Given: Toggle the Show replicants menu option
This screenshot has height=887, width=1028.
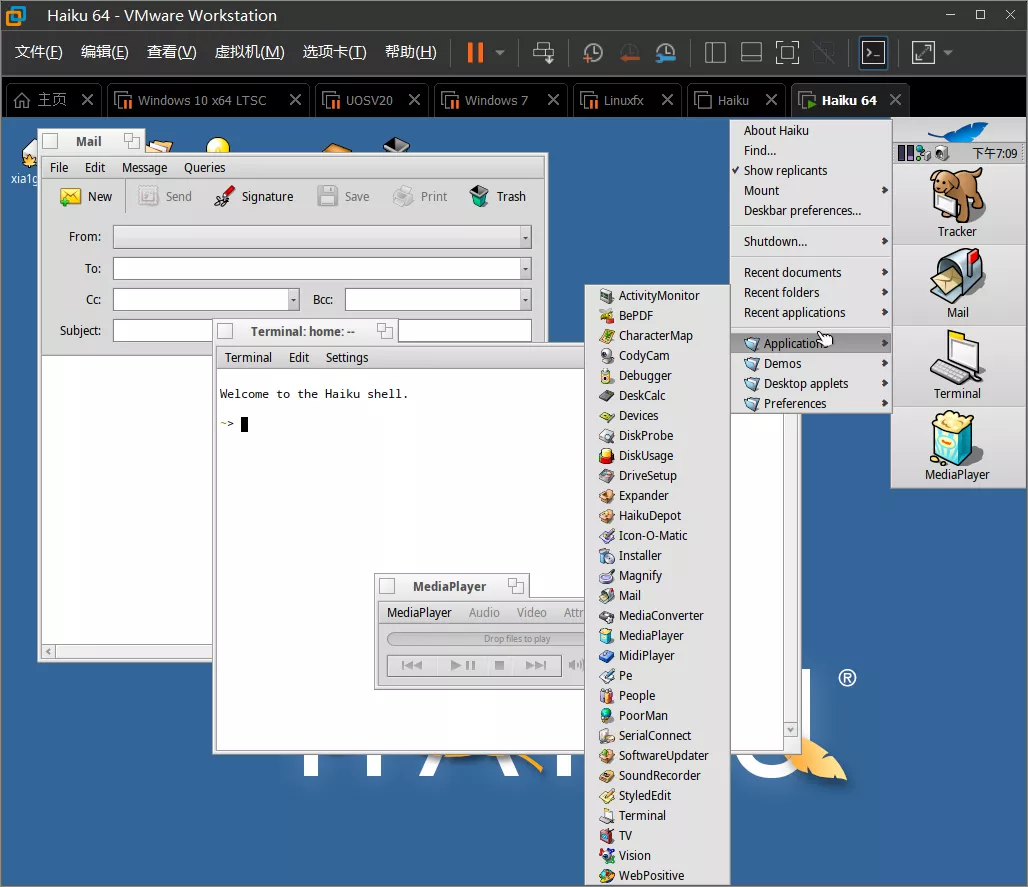Looking at the screenshot, I should 785,171.
